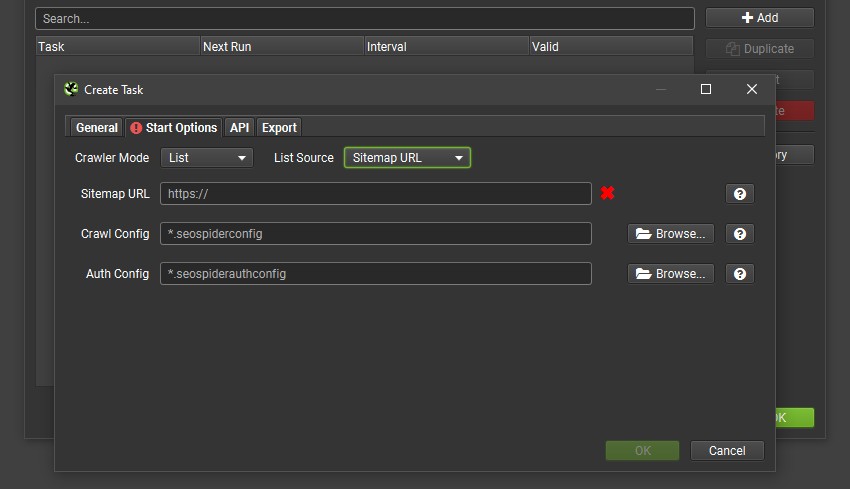The width and height of the screenshot is (850, 489).
Task: Switch to the General tab
Action: 96,127
